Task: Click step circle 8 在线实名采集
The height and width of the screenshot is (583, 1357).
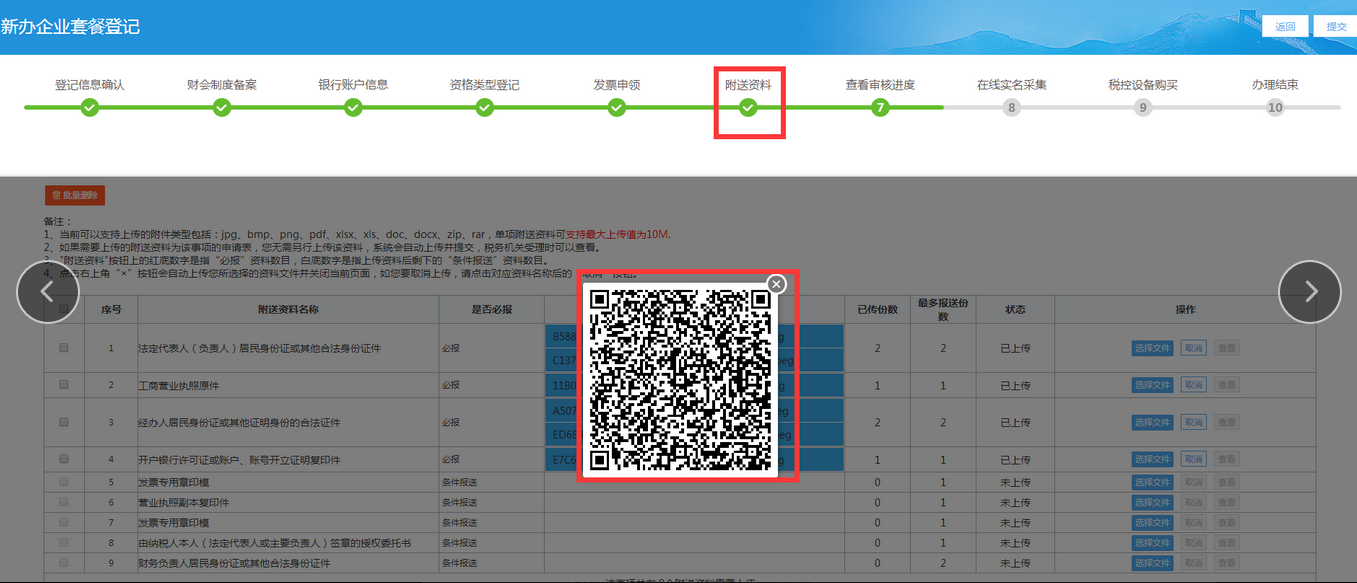Action: 1011,107
